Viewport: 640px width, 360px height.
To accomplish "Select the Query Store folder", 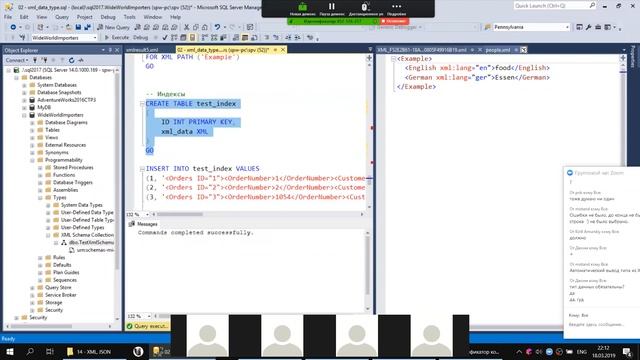I will (x=58, y=287).
